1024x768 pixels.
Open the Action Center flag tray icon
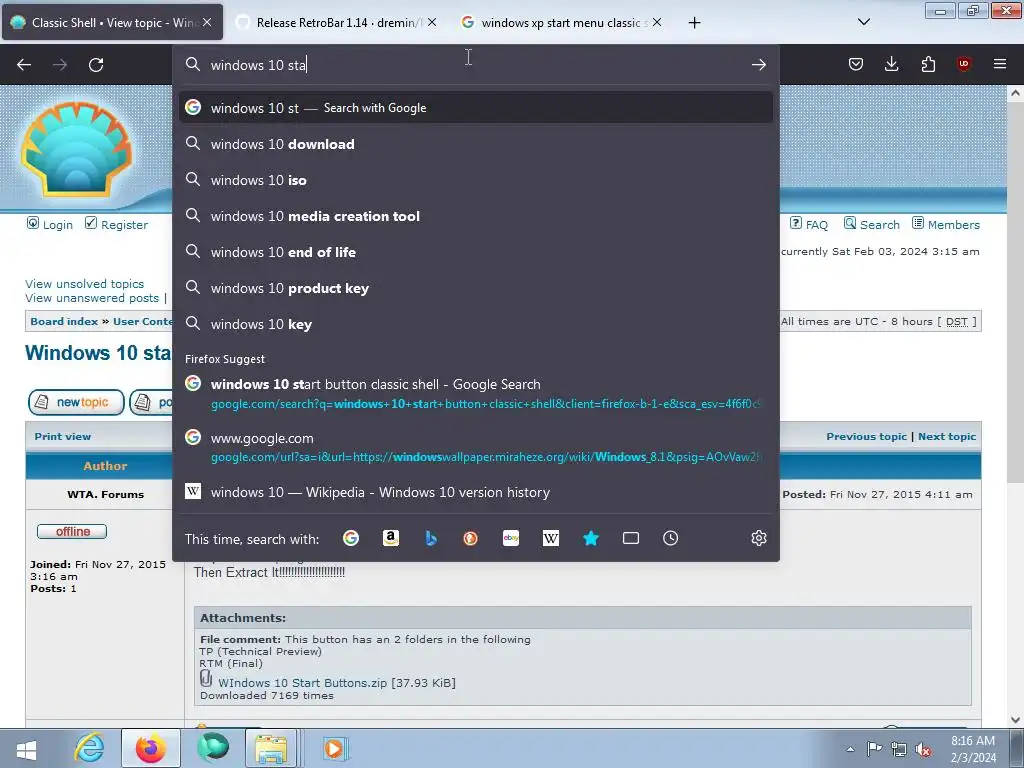pos(874,749)
